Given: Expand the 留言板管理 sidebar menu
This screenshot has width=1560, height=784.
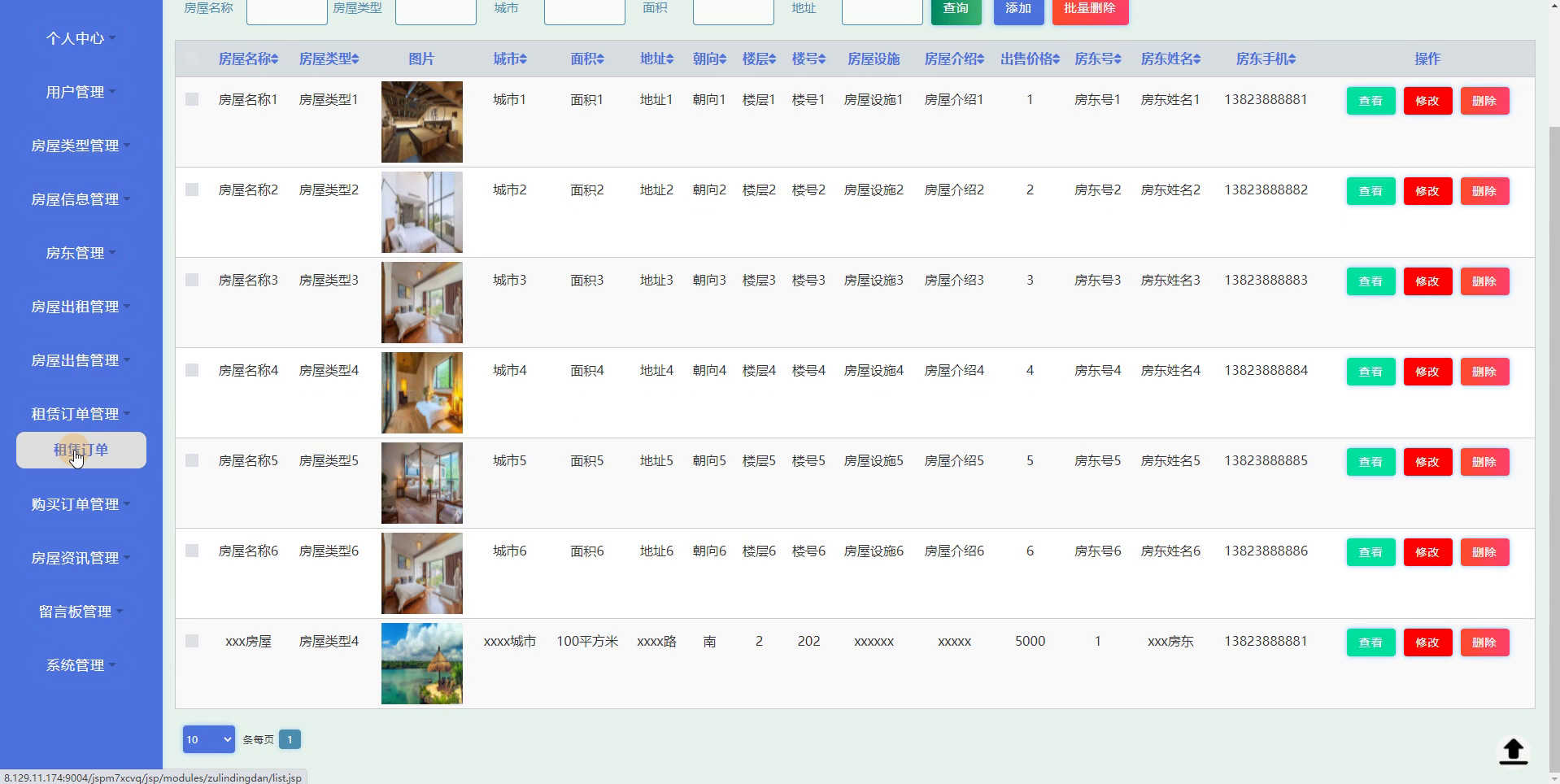Looking at the screenshot, I should tap(81, 612).
